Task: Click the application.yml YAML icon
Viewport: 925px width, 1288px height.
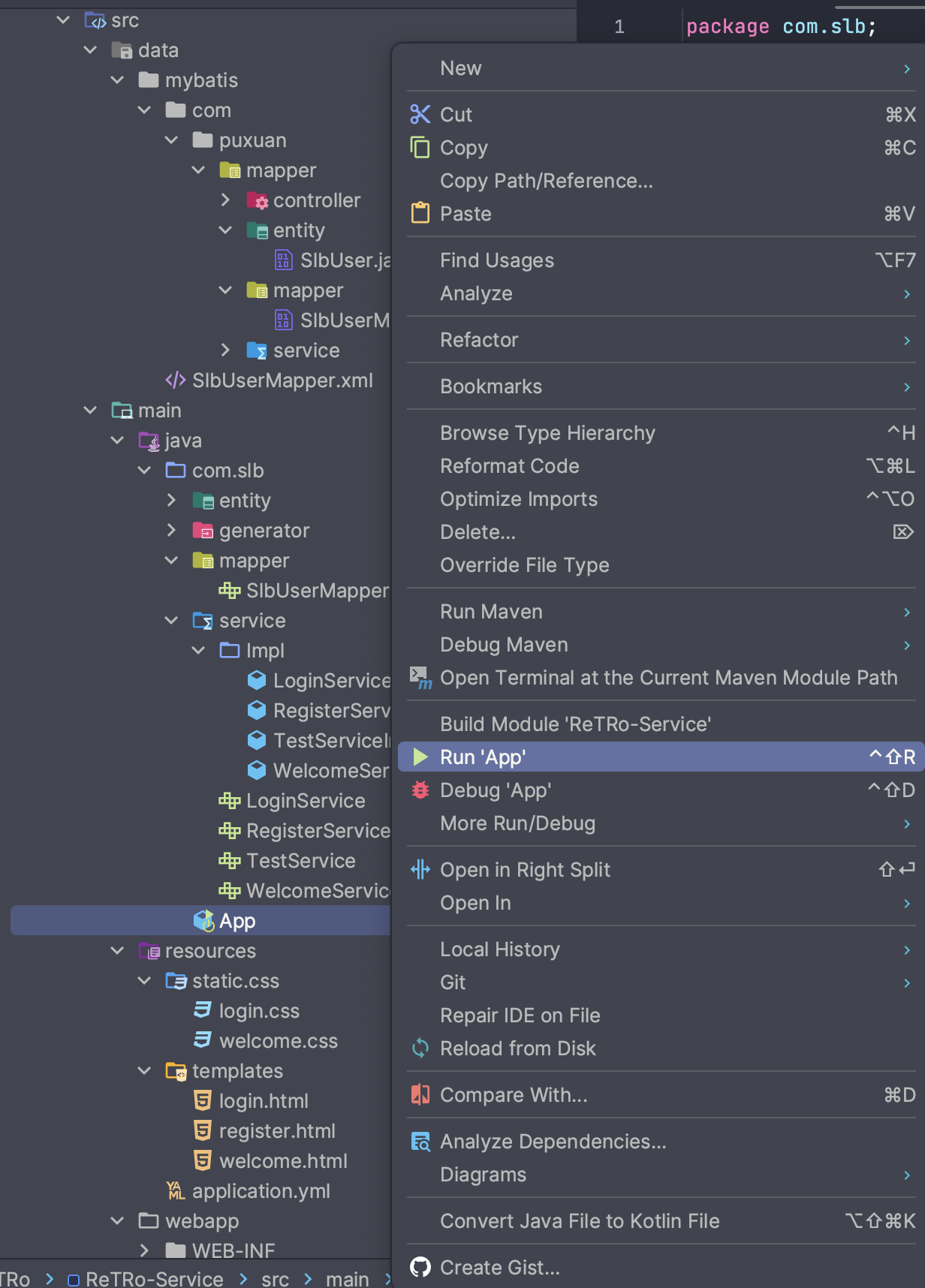Action: coord(176,1190)
